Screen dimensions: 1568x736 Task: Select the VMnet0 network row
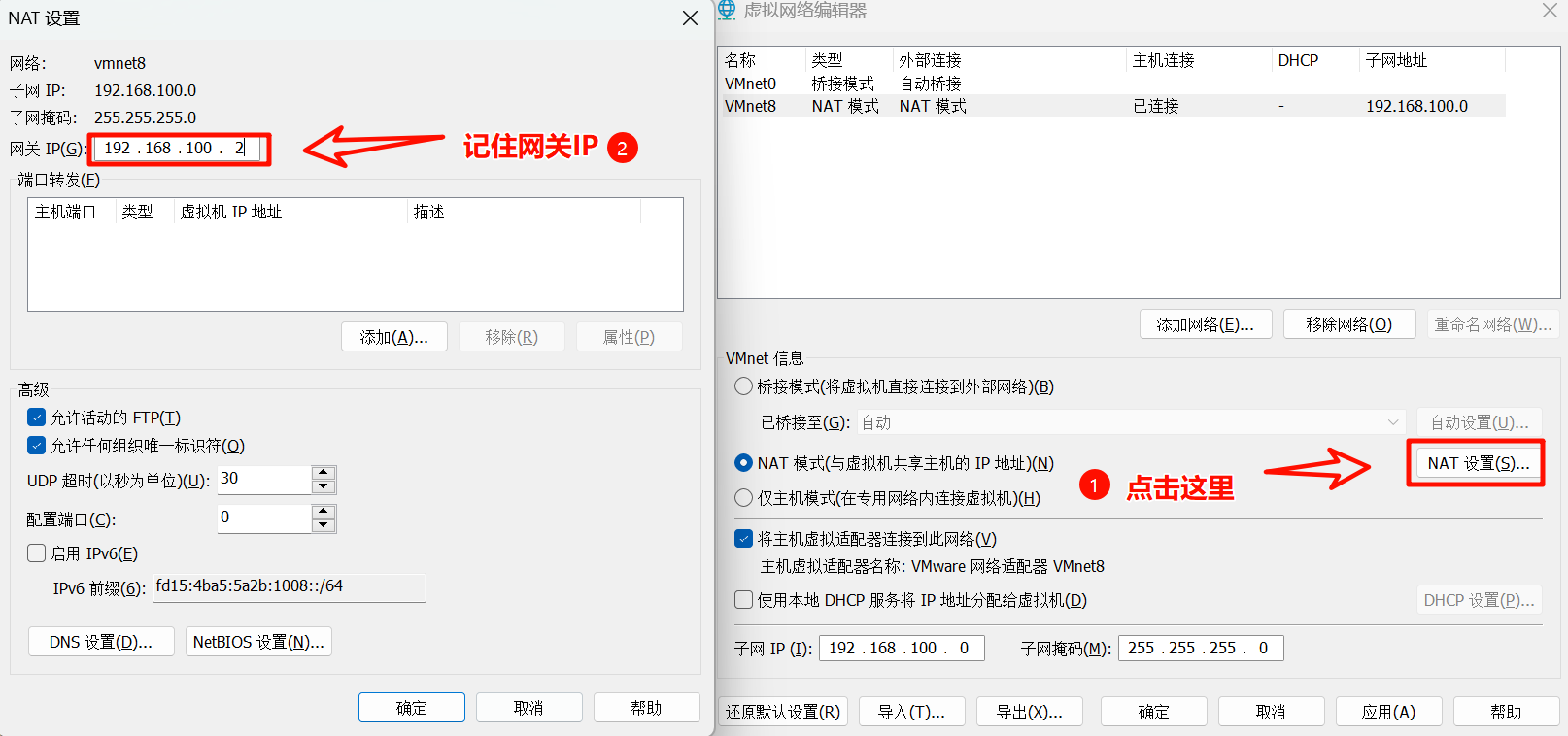point(1112,84)
